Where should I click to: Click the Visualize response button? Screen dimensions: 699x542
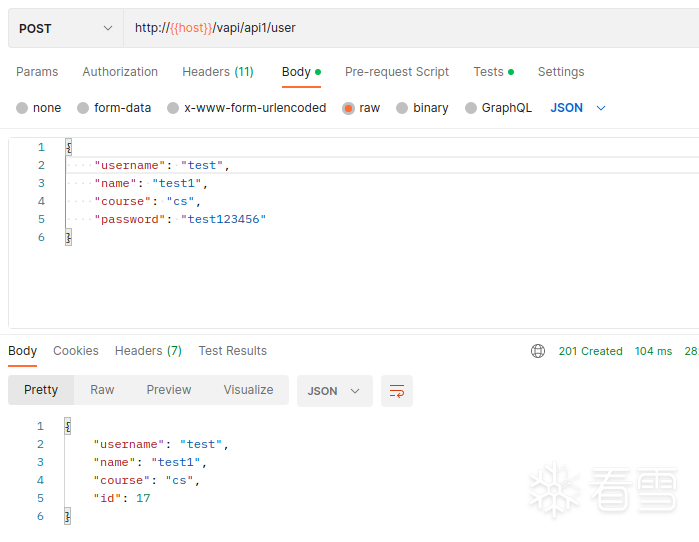(248, 390)
